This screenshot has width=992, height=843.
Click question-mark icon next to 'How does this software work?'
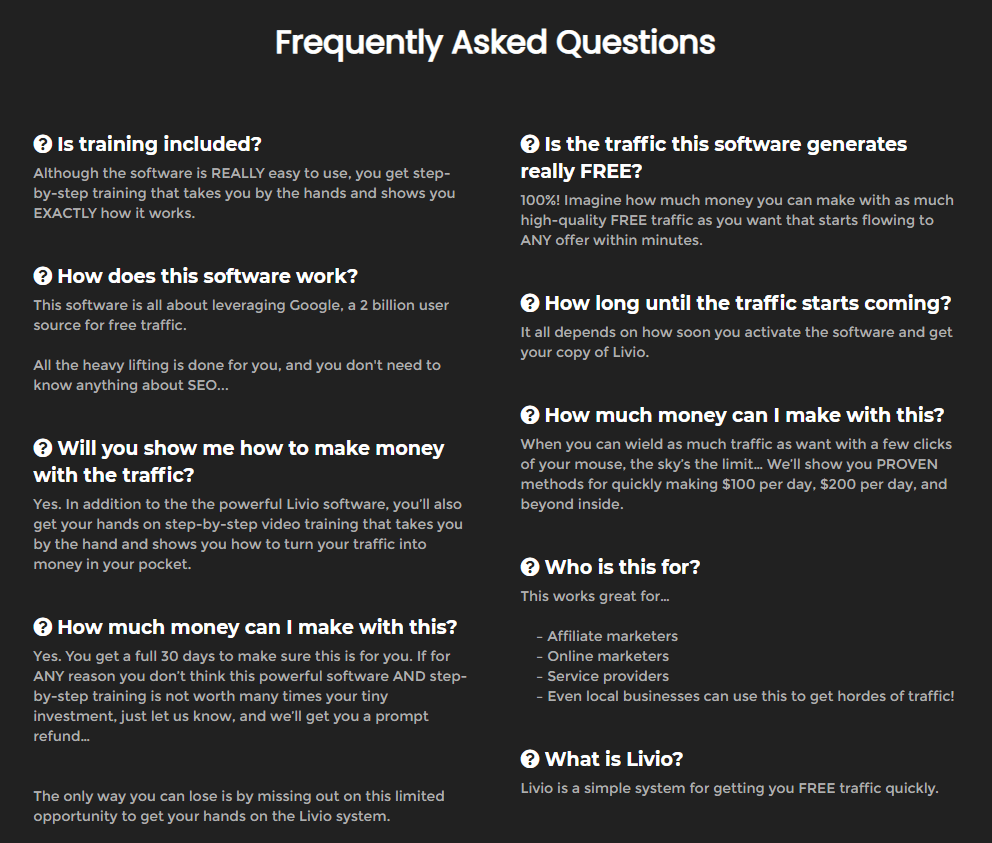[x=42, y=276]
